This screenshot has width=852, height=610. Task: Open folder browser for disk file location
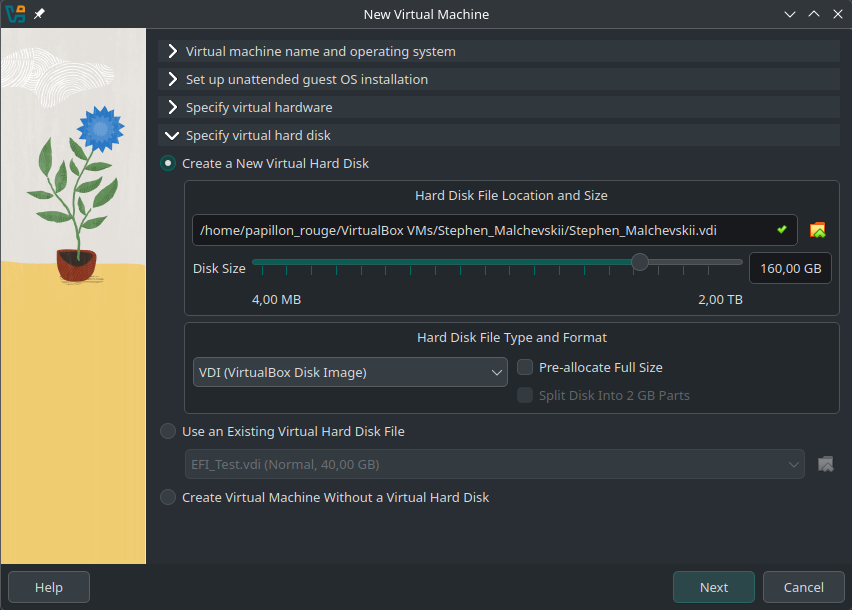coord(818,230)
